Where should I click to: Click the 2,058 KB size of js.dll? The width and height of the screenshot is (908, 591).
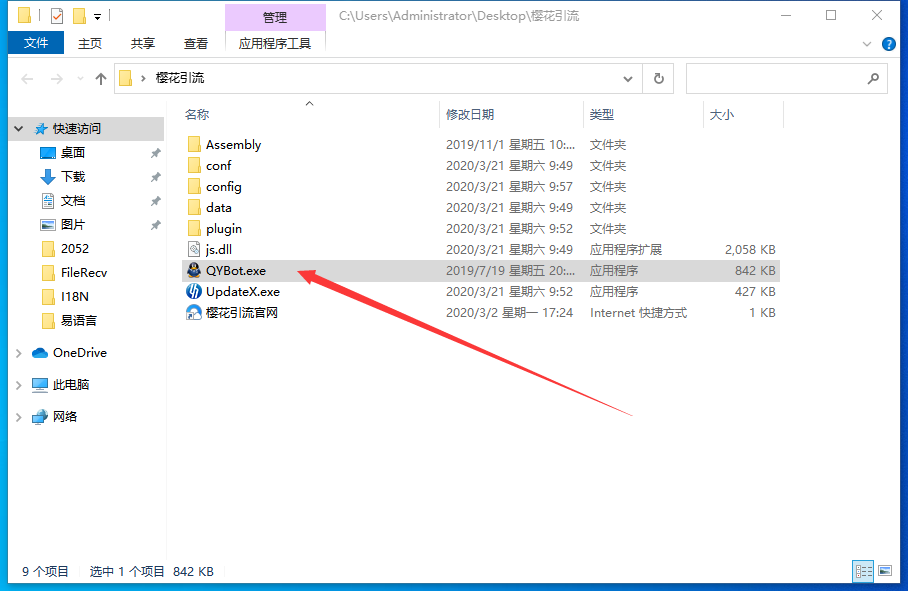coord(750,249)
